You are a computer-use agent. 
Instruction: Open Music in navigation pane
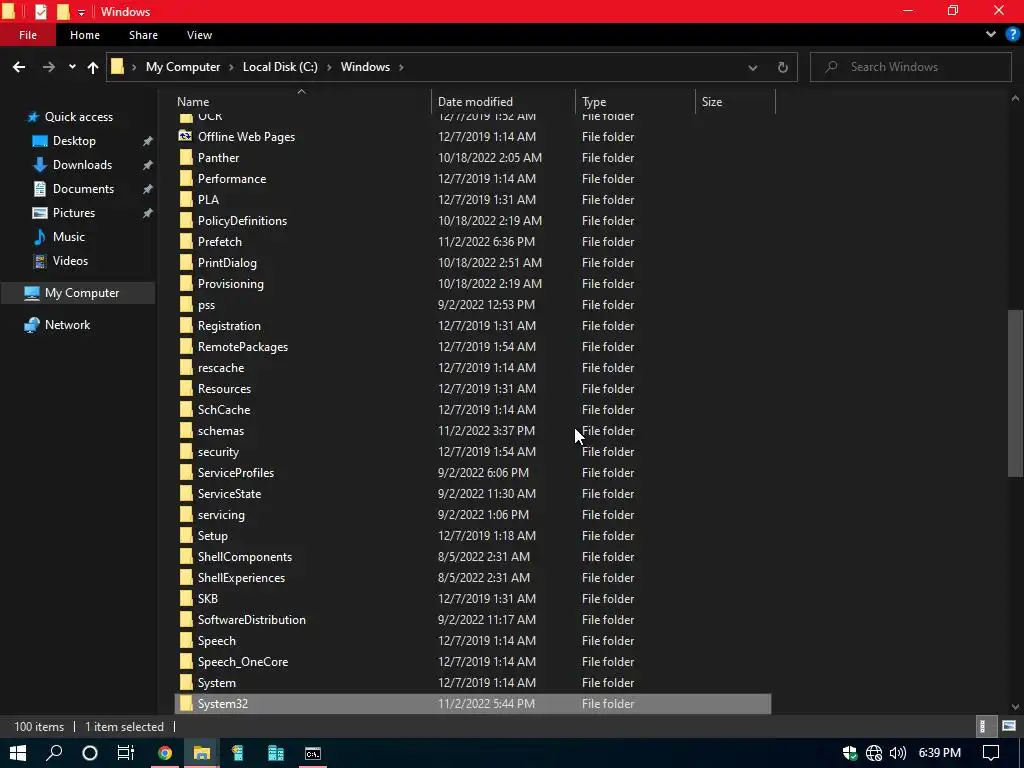pyautogui.click(x=69, y=237)
